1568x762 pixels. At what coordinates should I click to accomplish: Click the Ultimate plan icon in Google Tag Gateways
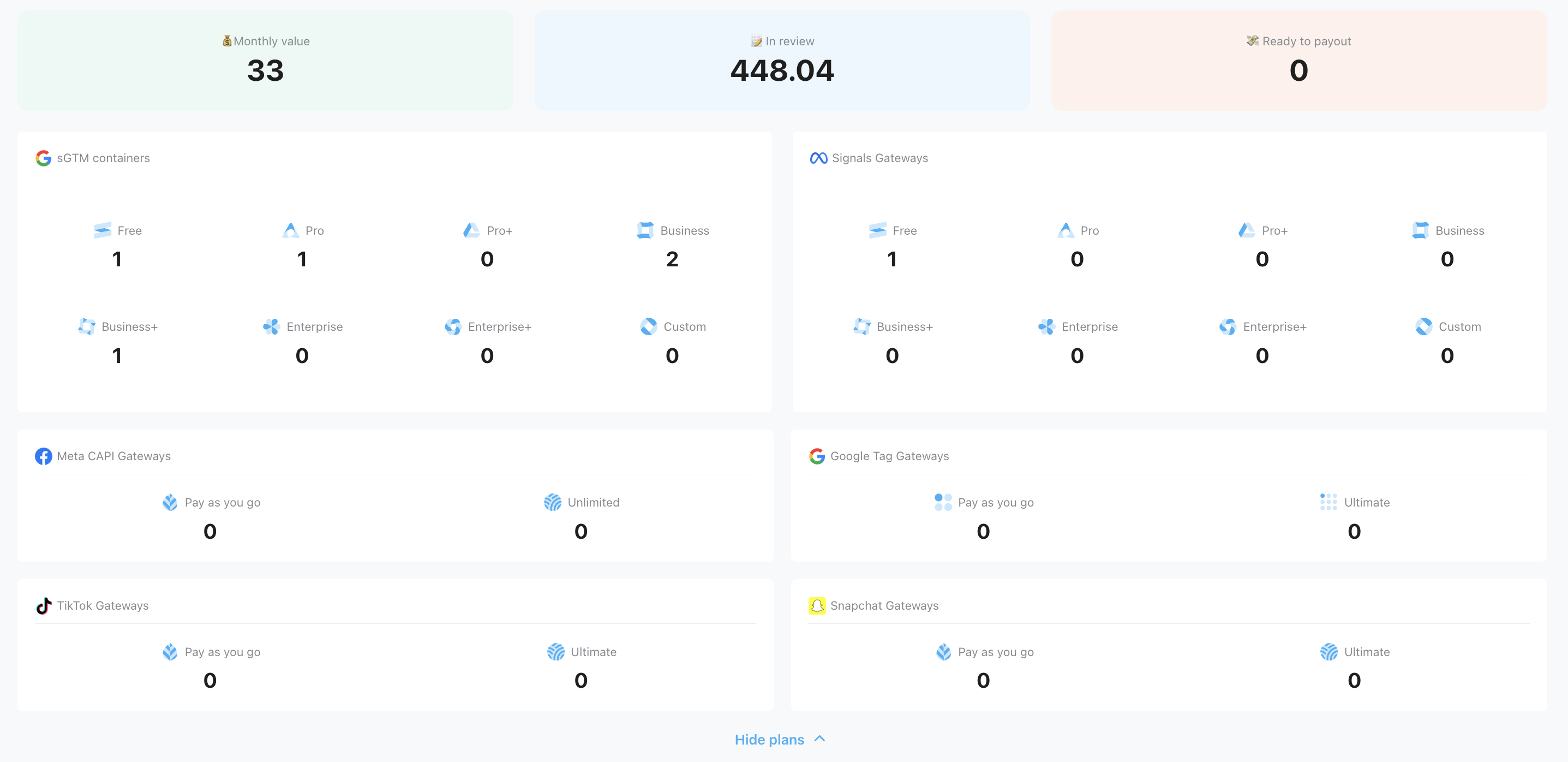(1329, 503)
